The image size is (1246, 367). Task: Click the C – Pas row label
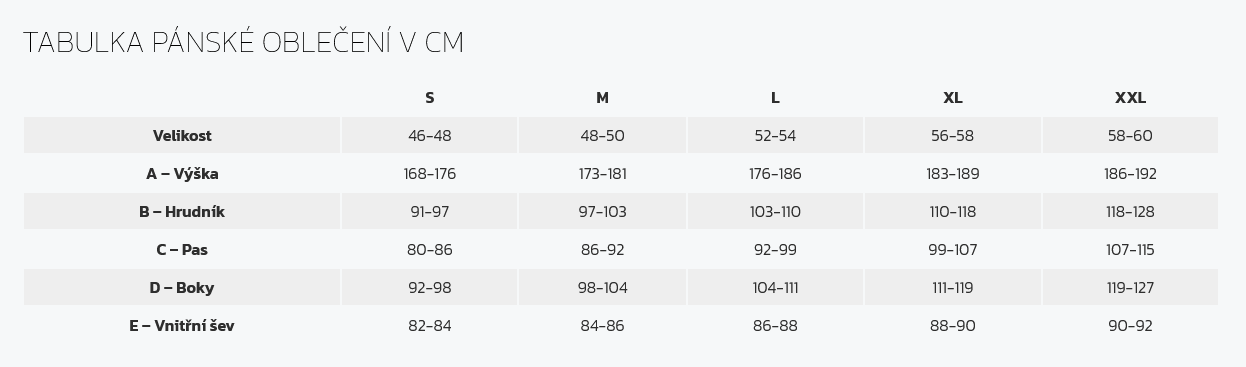tap(182, 250)
